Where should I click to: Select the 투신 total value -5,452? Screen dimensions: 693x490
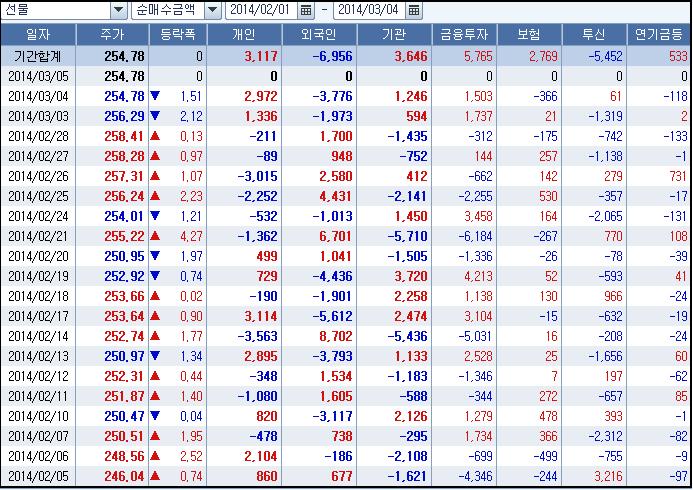[605, 56]
